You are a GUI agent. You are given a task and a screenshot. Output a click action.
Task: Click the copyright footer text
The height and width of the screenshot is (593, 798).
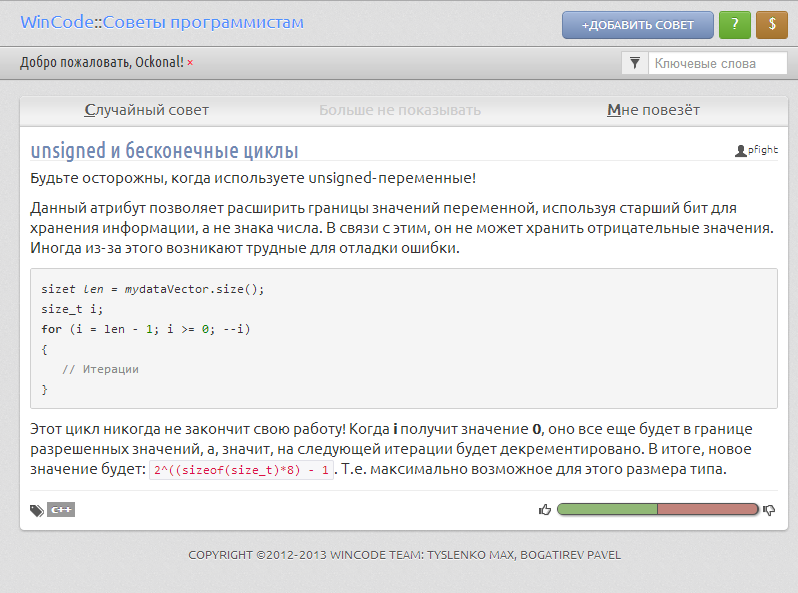click(x=405, y=555)
